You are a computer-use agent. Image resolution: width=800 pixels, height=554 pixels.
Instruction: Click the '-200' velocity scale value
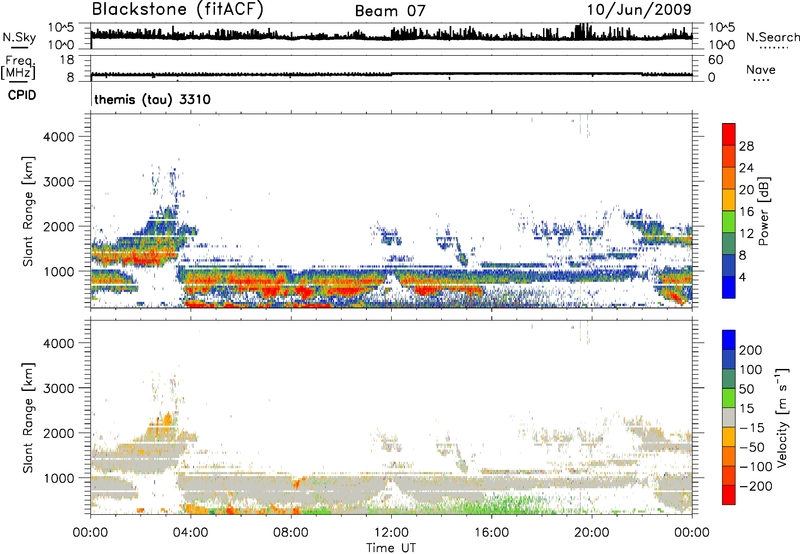tap(755, 486)
